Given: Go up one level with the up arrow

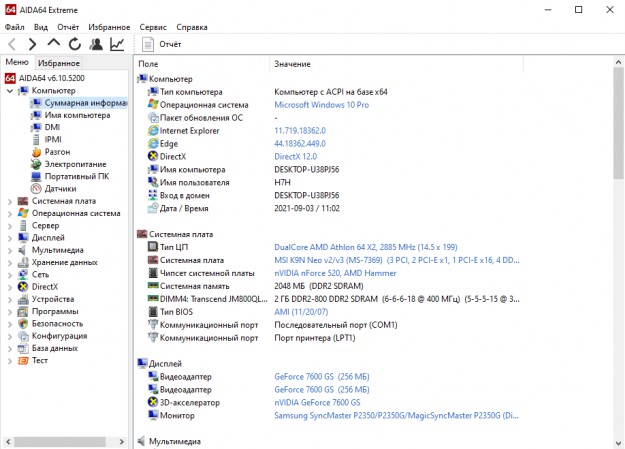Looking at the screenshot, I should click(x=54, y=45).
